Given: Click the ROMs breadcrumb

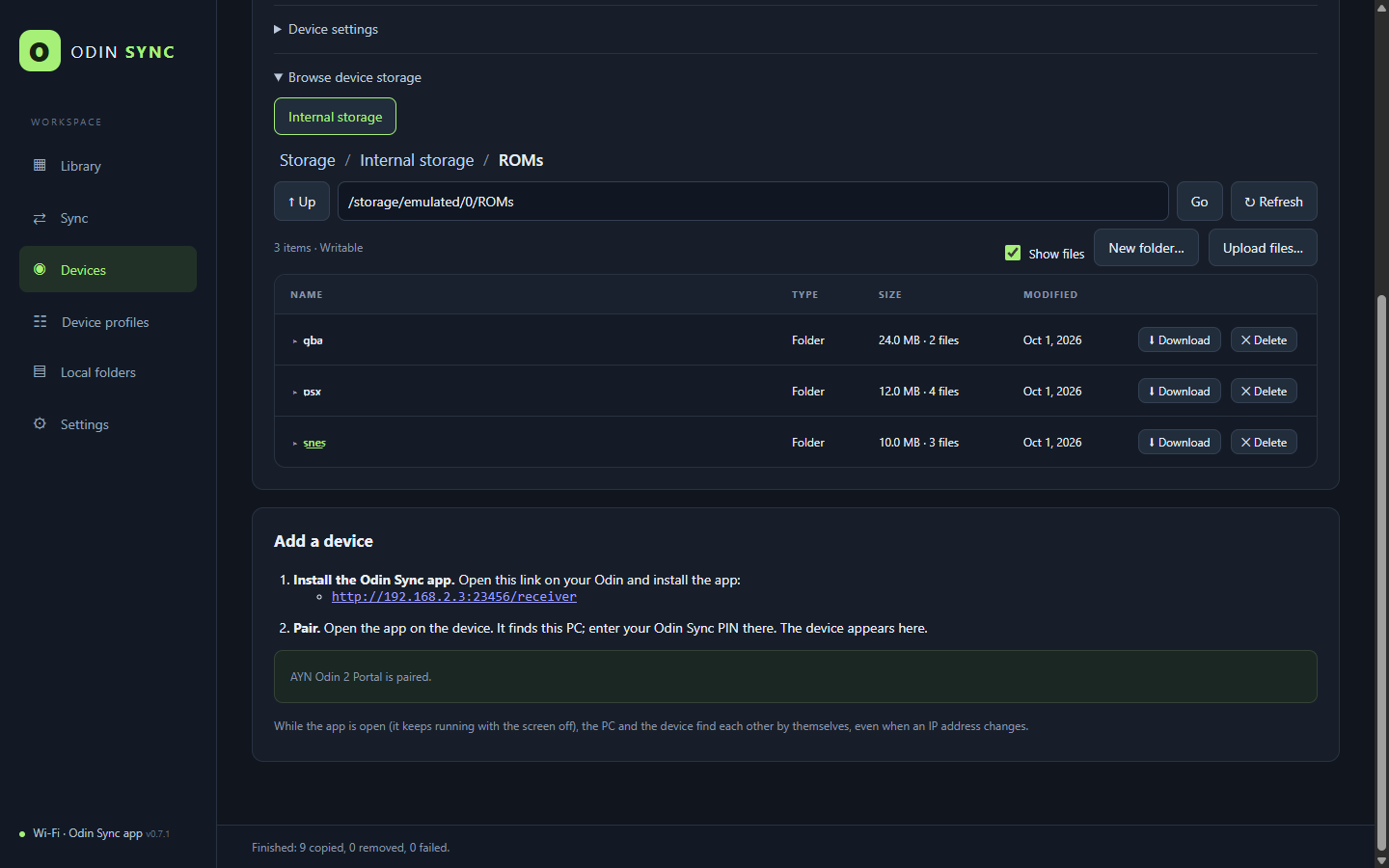Looking at the screenshot, I should pos(521,160).
